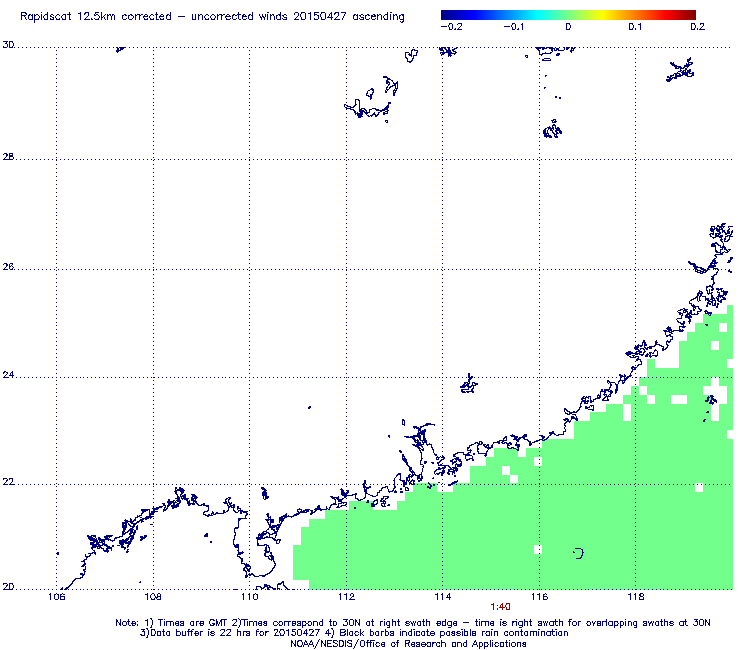The width and height of the screenshot is (740, 650).
Task: Click the 26 latitude axis label
Action: coord(8,267)
